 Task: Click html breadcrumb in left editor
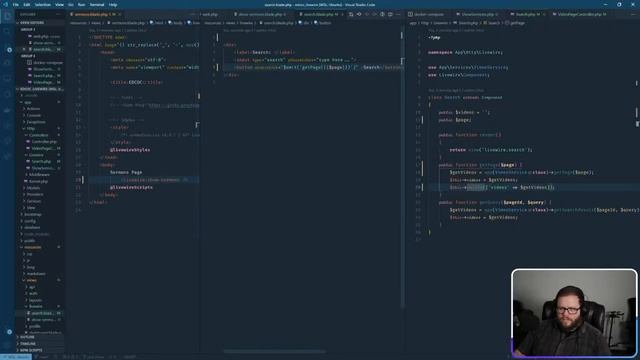[x=157, y=23]
